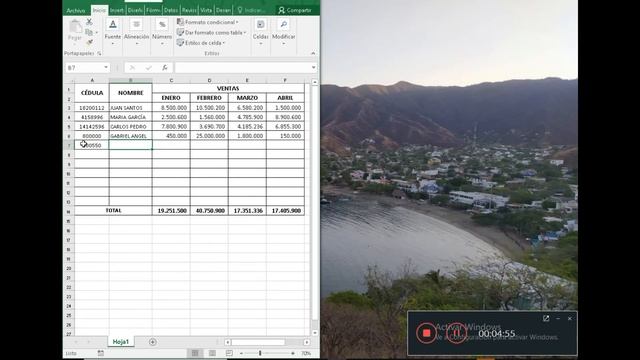Click the Celdas group icon
The width and height of the screenshot is (640, 360).
(260, 24)
